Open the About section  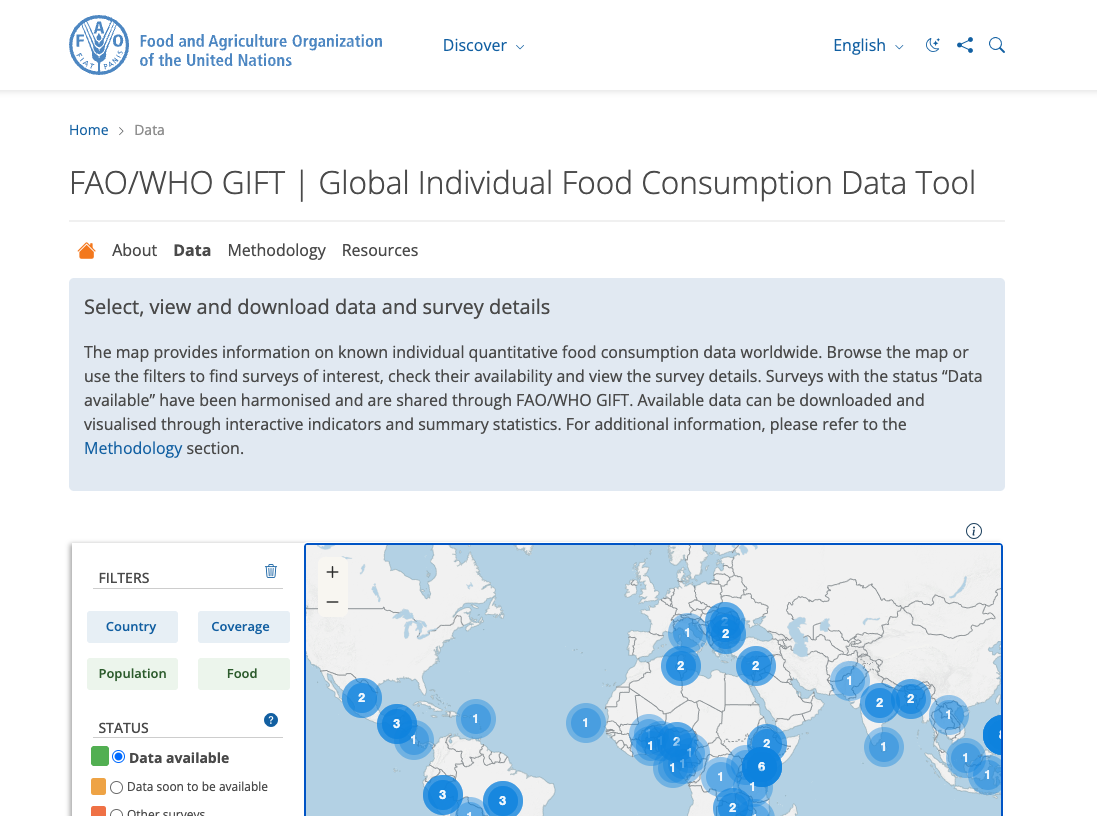[x=134, y=250]
